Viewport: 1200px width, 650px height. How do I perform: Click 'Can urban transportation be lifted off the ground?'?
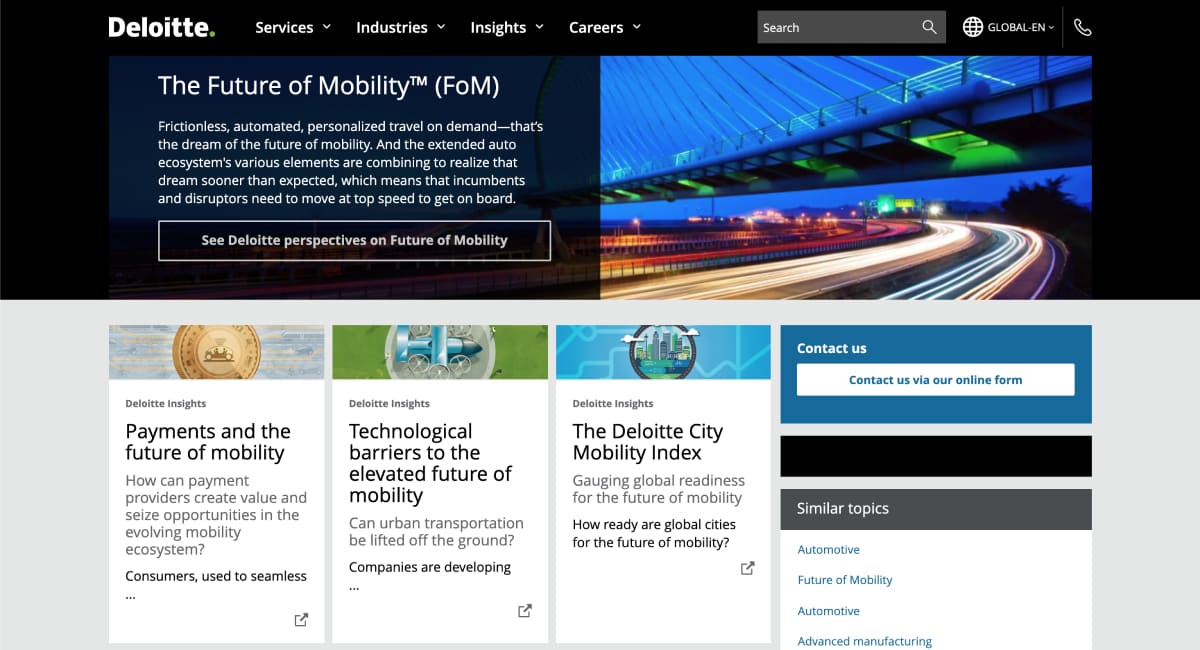coord(436,531)
